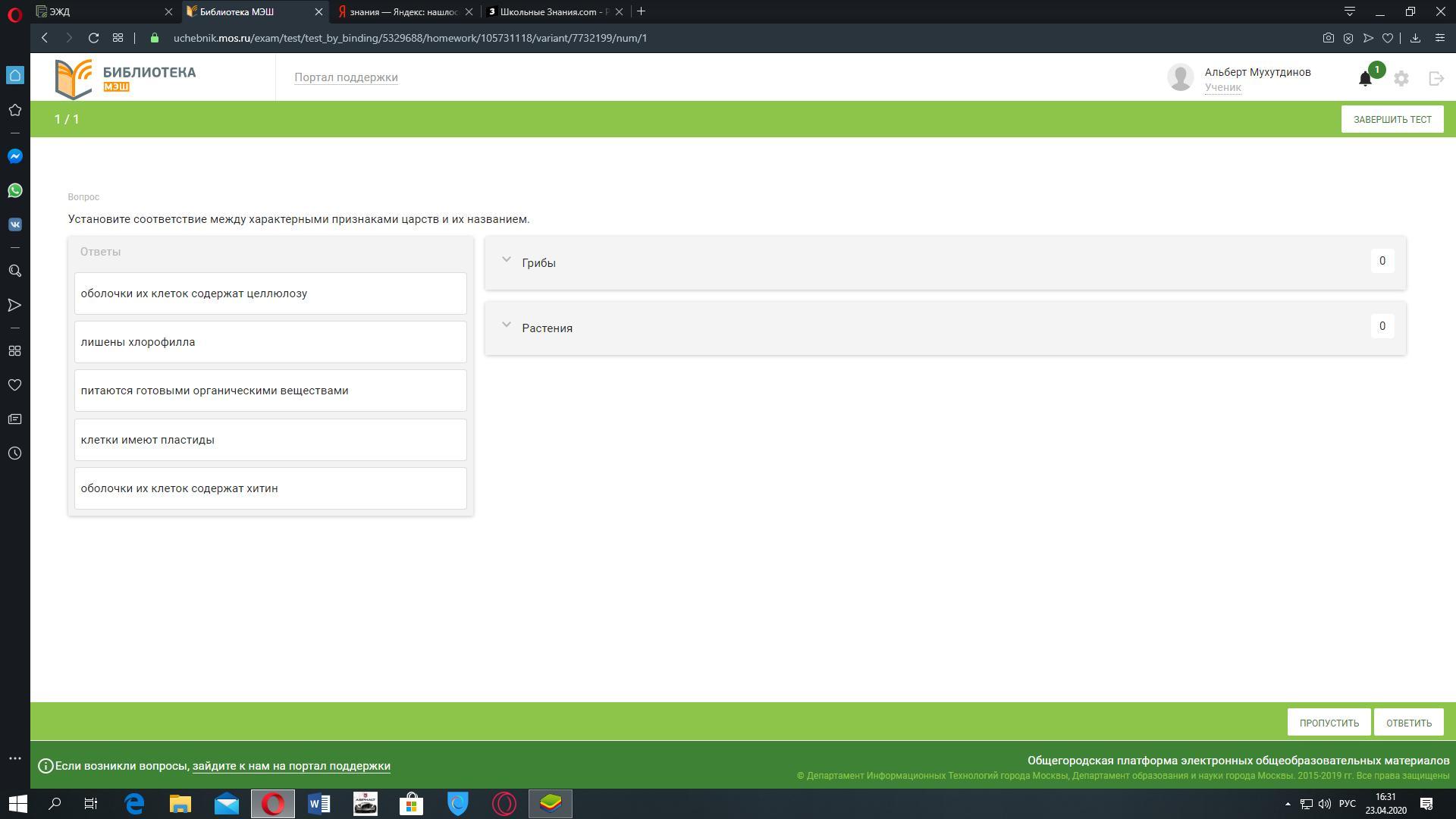Click the logout icon in header
This screenshot has width=1456, height=819.
click(x=1436, y=78)
